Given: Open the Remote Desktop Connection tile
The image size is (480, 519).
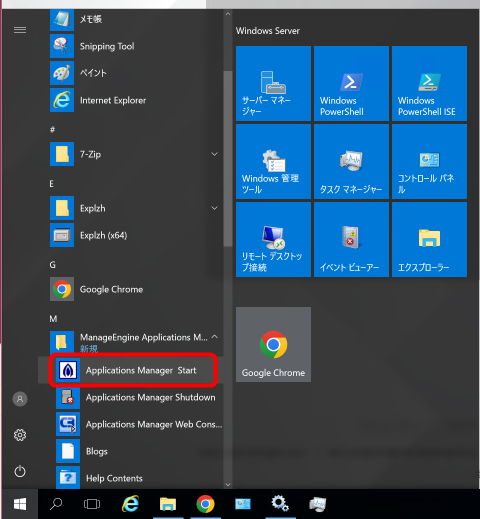Looking at the screenshot, I should pyautogui.click(x=273, y=239).
